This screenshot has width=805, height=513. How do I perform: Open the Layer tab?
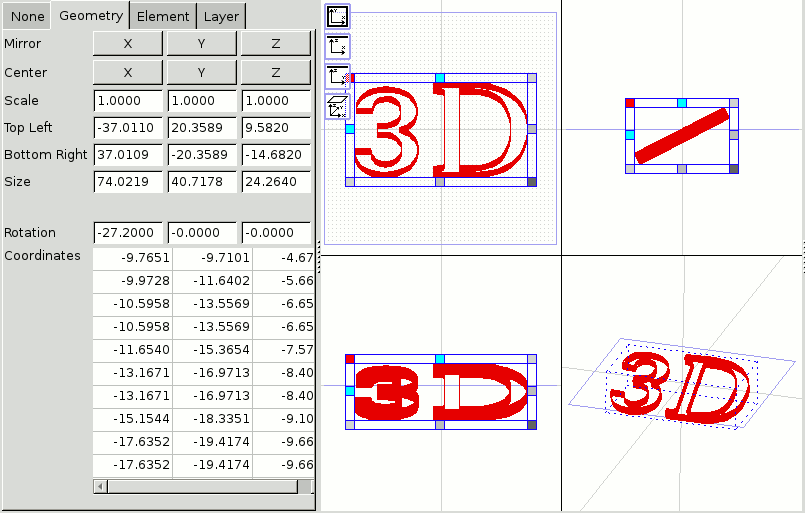tap(220, 16)
